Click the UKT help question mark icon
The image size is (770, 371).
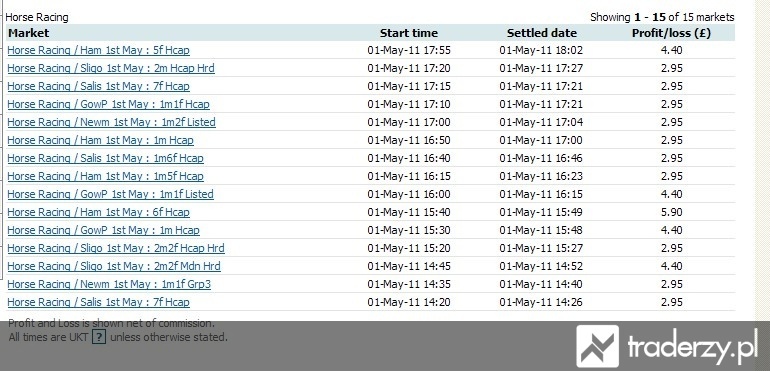tap(99, 337)
